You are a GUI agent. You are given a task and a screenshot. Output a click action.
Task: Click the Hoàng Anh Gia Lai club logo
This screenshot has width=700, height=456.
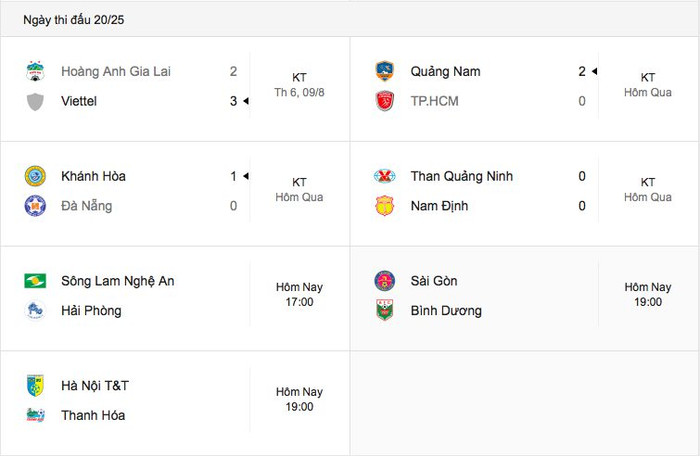[x=35, y=71]
